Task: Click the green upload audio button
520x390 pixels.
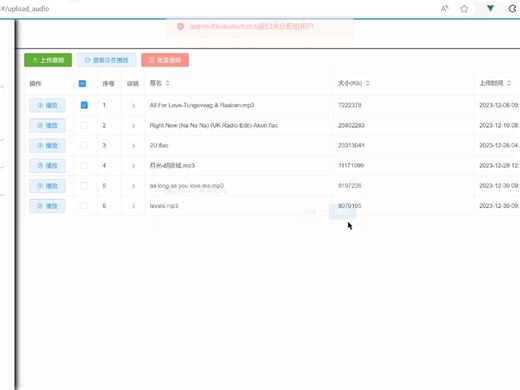Action: pyautogui.click(x=48, y=60)
